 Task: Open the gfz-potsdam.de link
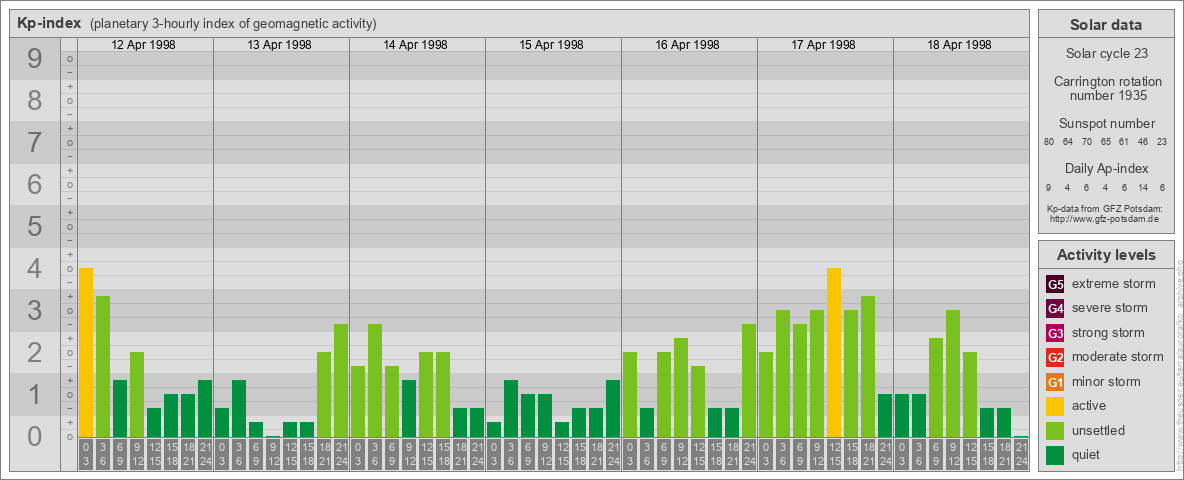(1104, 219)
